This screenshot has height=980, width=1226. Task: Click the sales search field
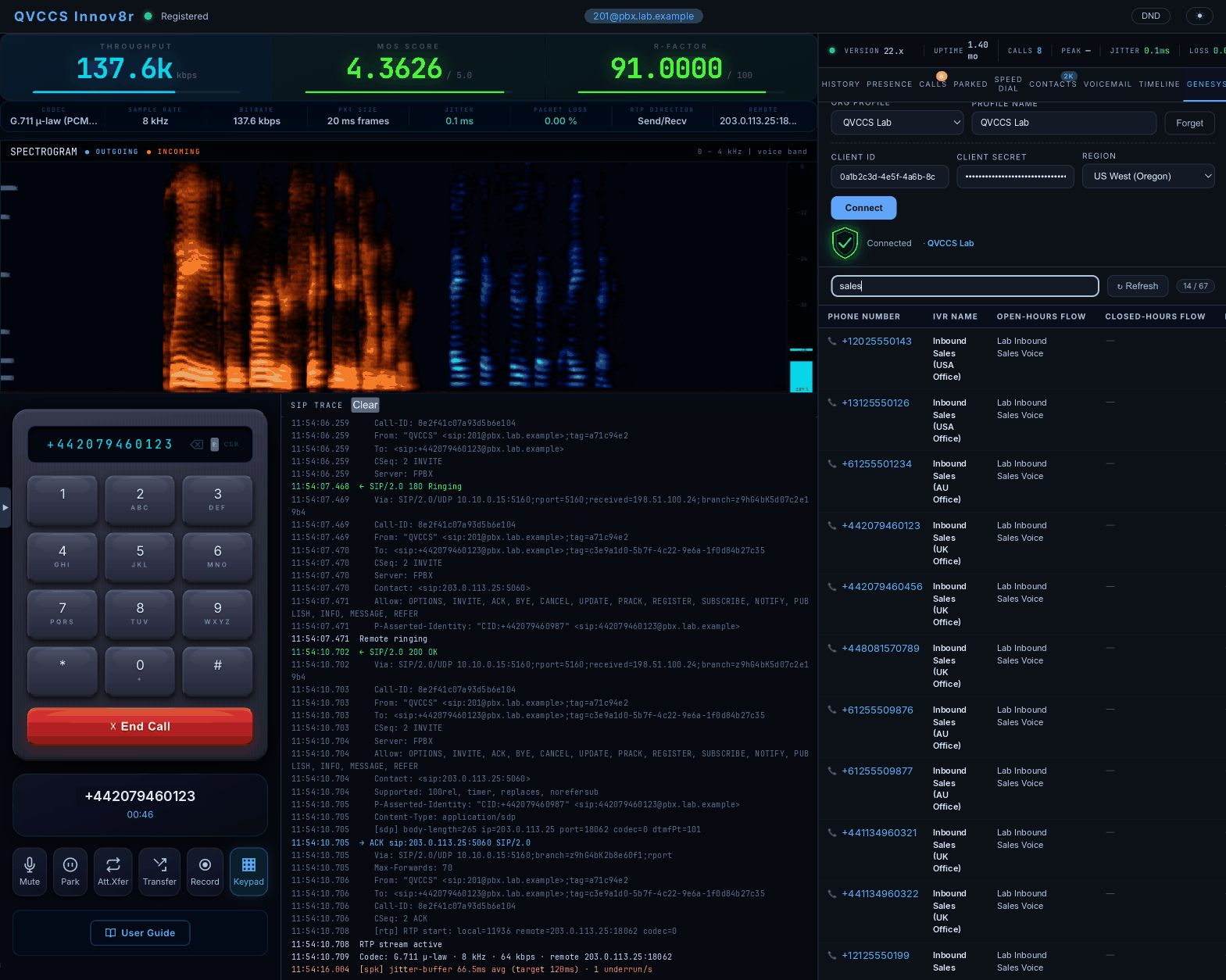click(x=965, y=286)
